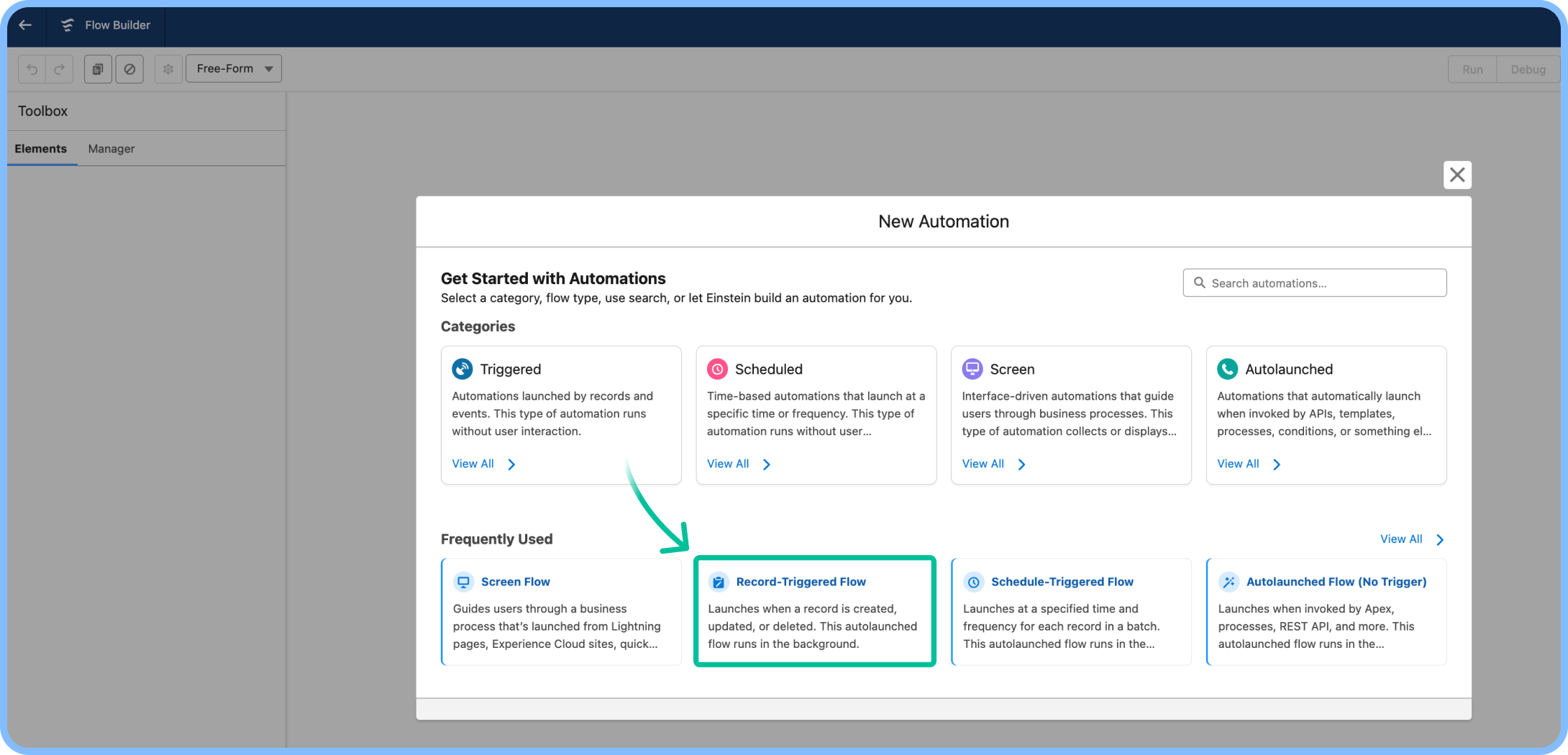The width and height of the screenshot is (1568, 755).
Task: Click the Schedule-Triggered Flow description text
Action: point(1062,626)
